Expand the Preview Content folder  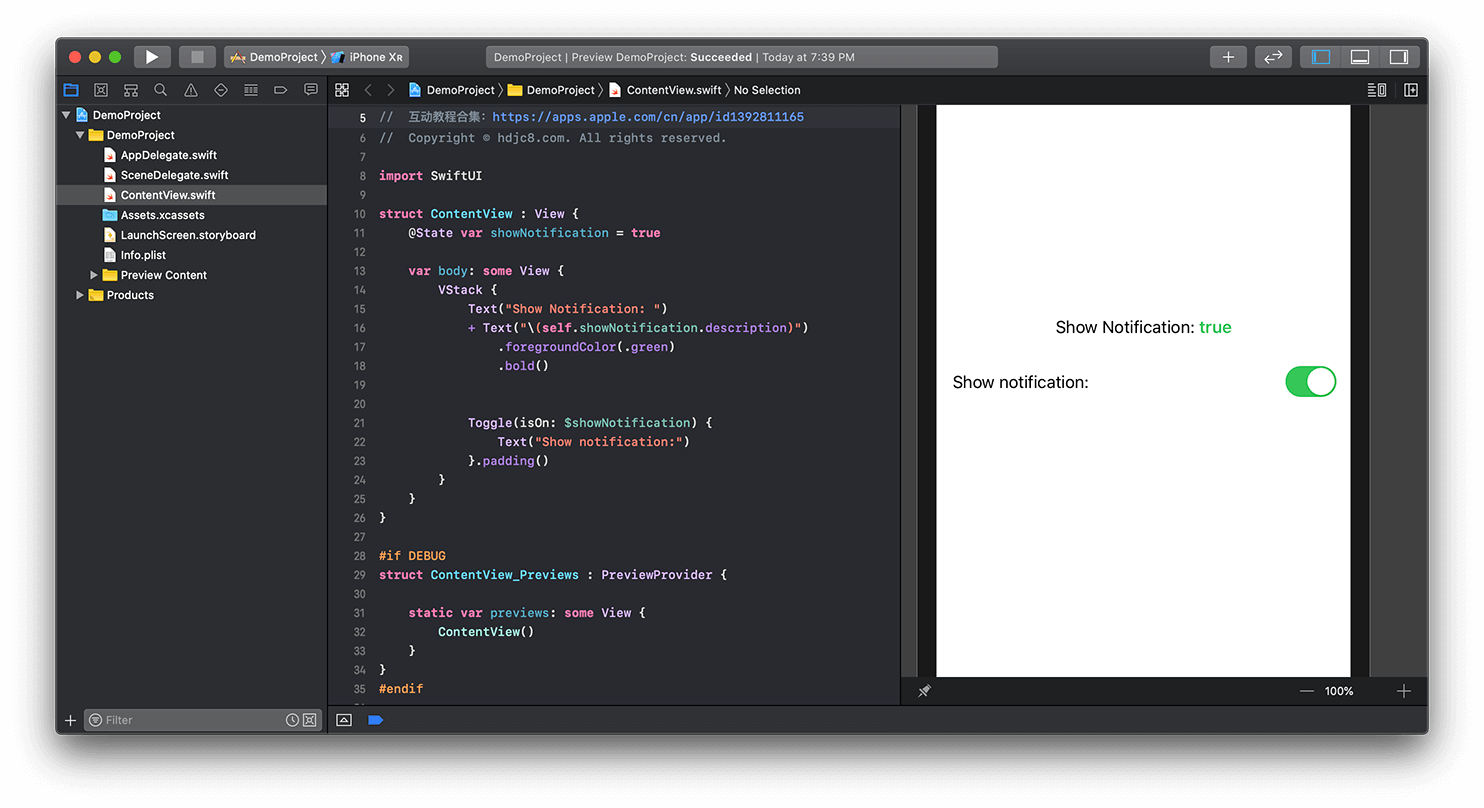pyautogui.click(x=94, y=275)
